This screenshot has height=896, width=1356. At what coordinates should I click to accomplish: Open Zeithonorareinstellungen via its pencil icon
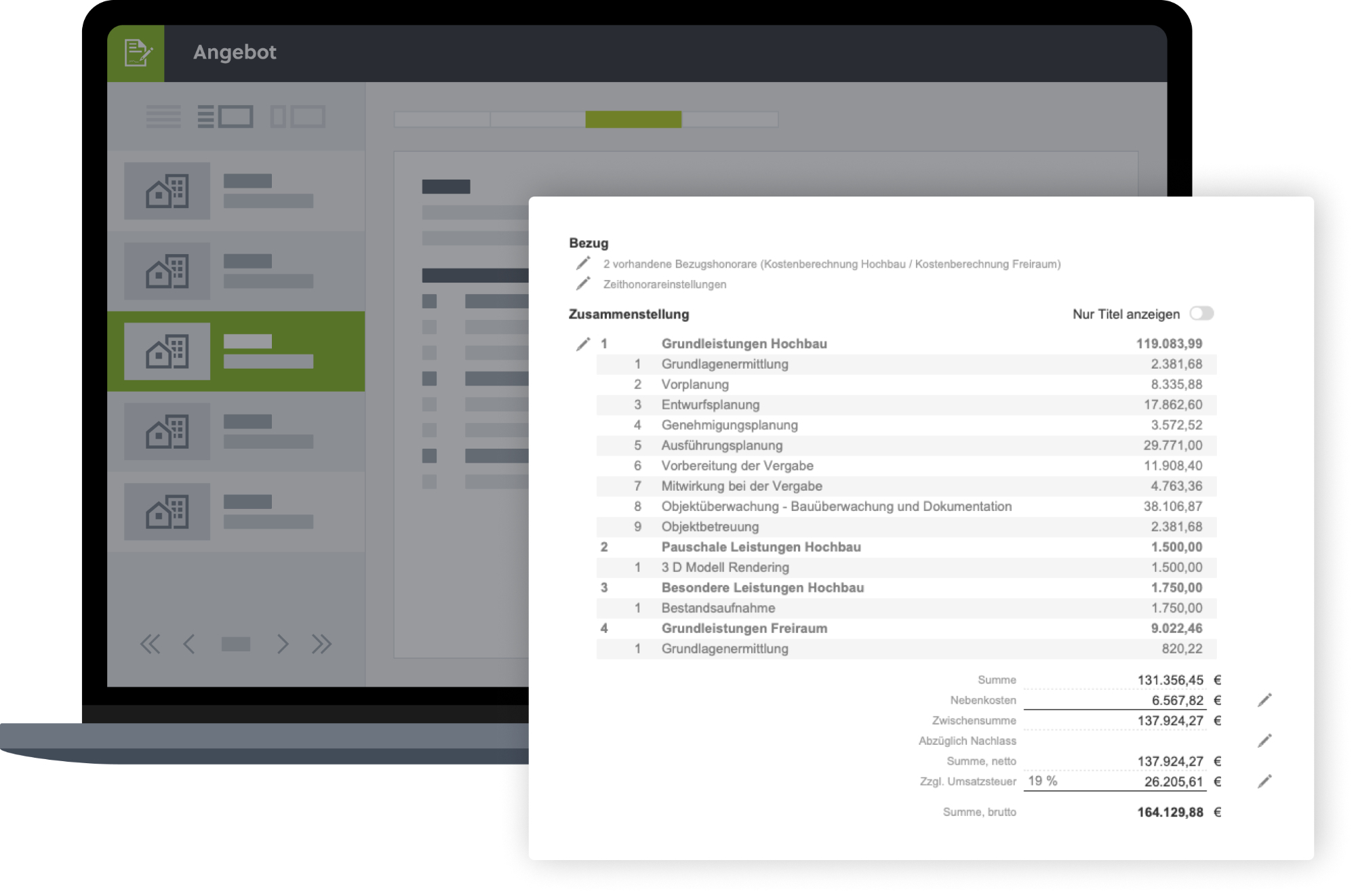583,283
